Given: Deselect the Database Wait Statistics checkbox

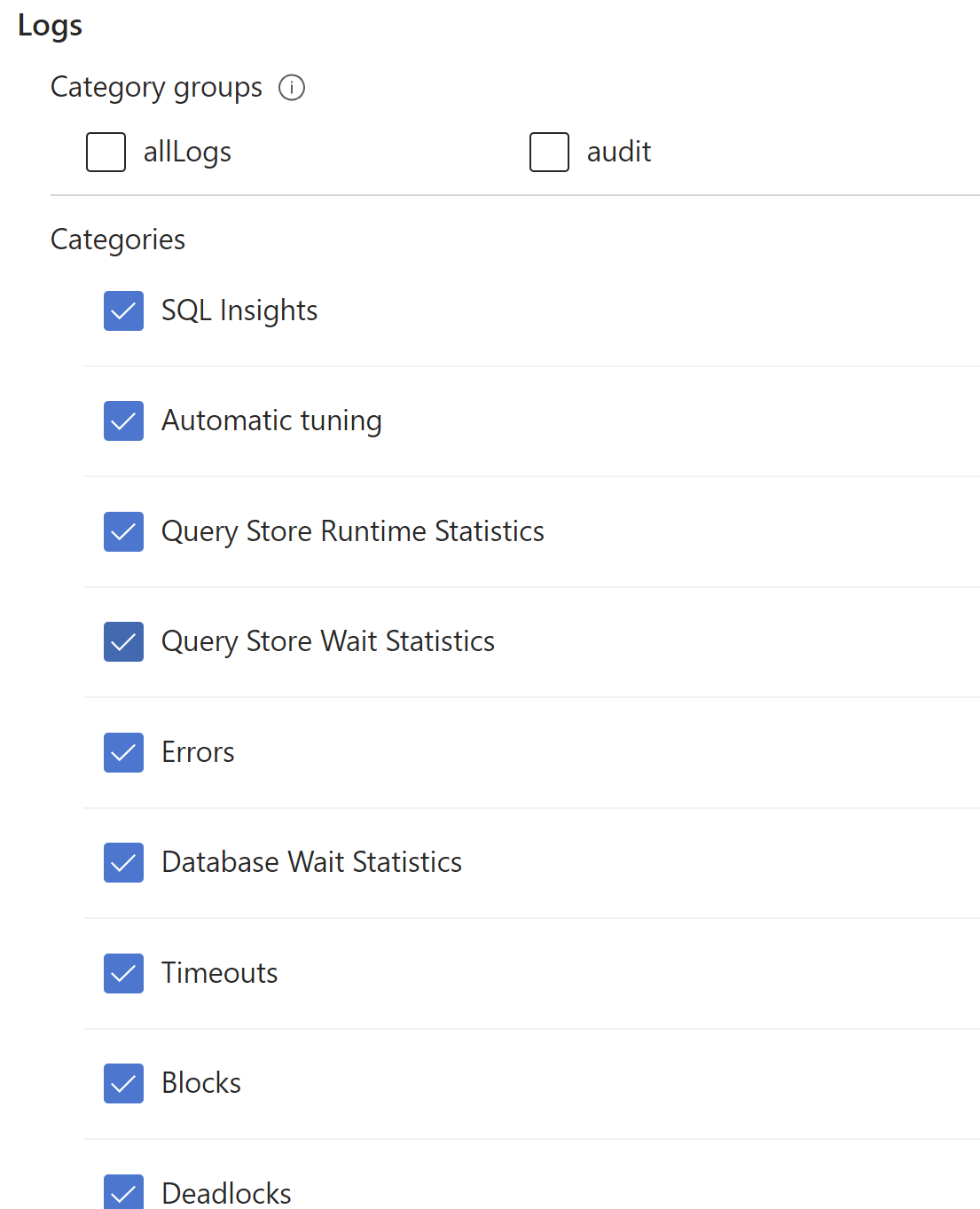Looking at the screenshot, I should click(x=123, y=862).
